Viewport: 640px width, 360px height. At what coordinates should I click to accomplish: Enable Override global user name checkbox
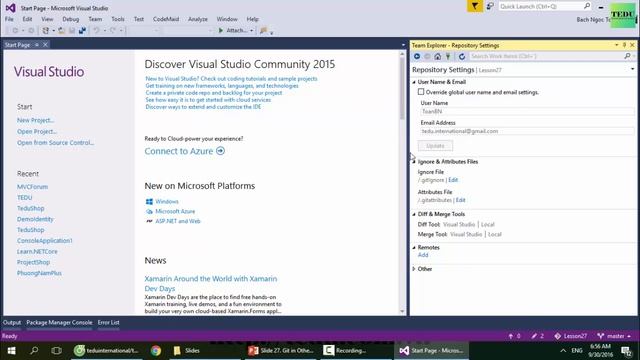click(421, 92)
